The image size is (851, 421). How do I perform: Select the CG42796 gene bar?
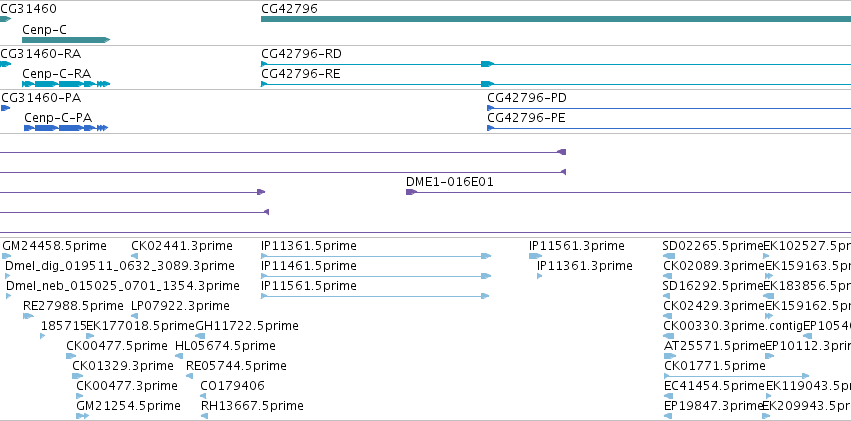coord(556,19)
